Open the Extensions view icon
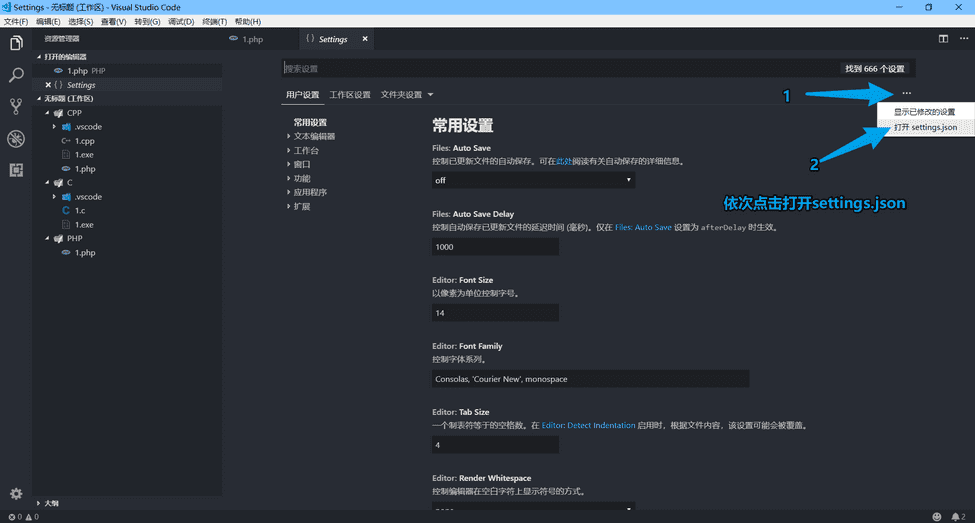 16,170
